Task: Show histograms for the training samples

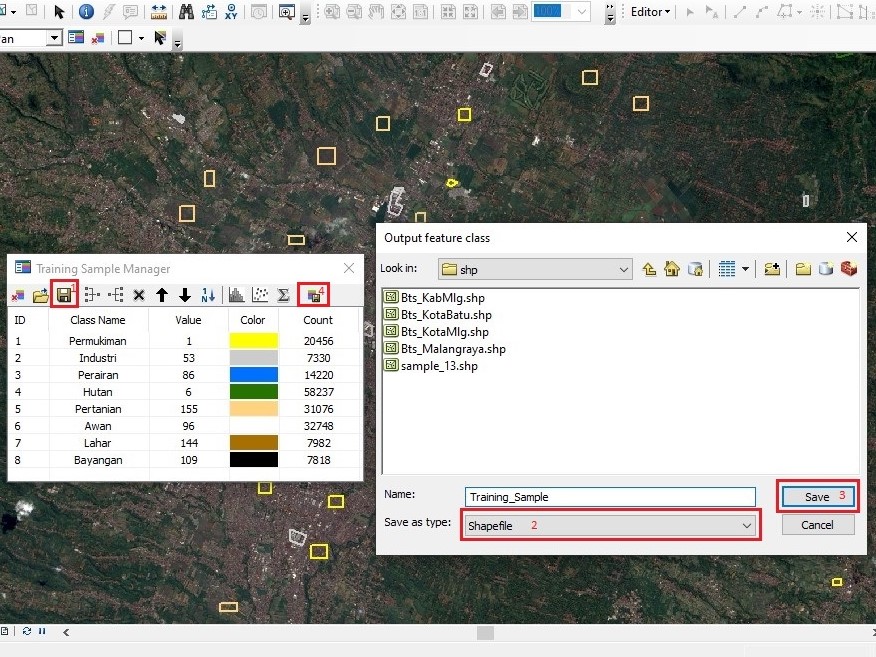Action: (237, 295)
